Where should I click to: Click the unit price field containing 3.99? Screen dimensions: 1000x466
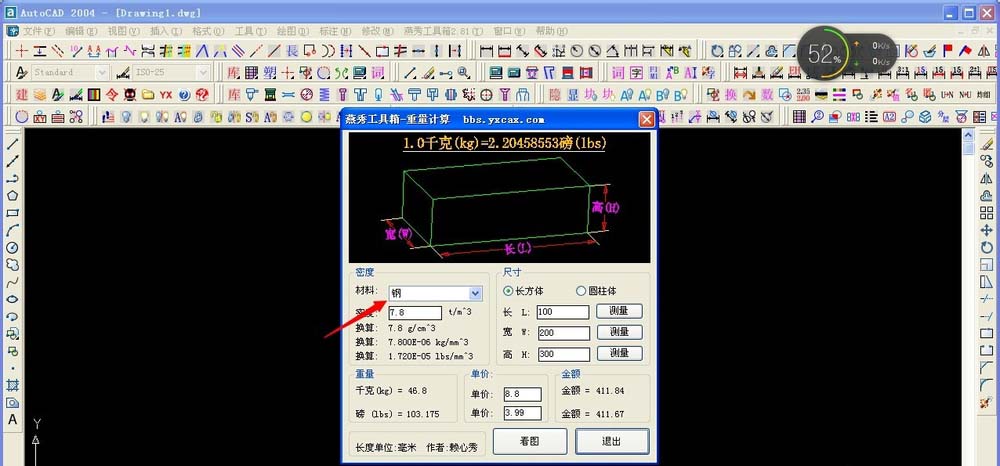point(522,413)
